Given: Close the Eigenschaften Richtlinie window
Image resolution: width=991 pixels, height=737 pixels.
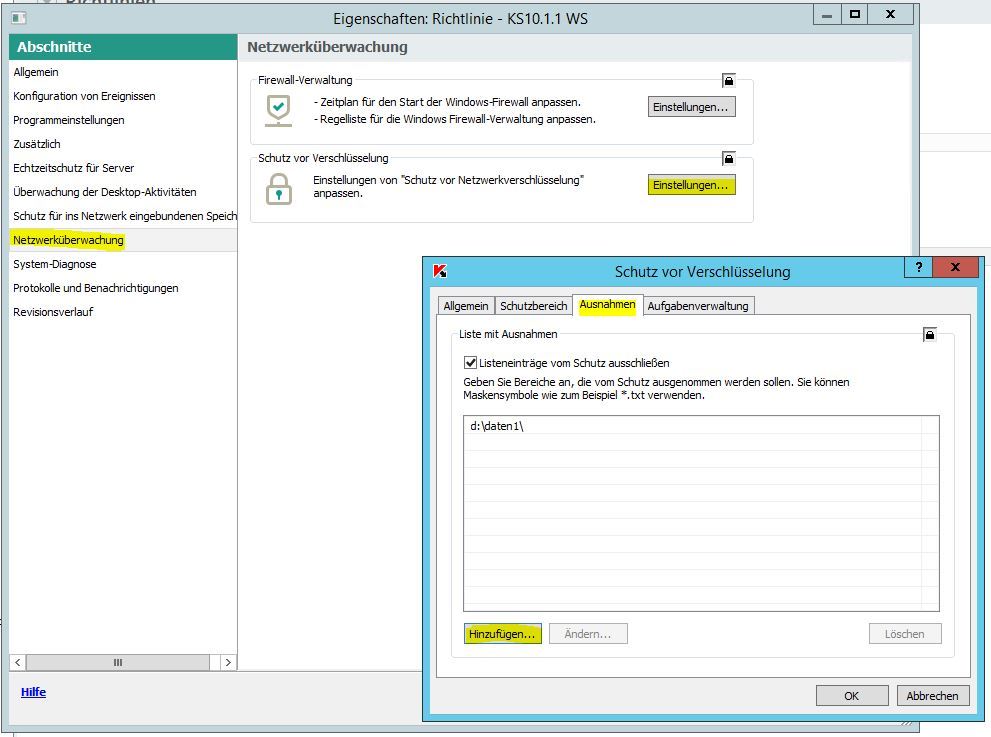Looking at the screenshot, I should pyautogui.click(x=891, y=15).
